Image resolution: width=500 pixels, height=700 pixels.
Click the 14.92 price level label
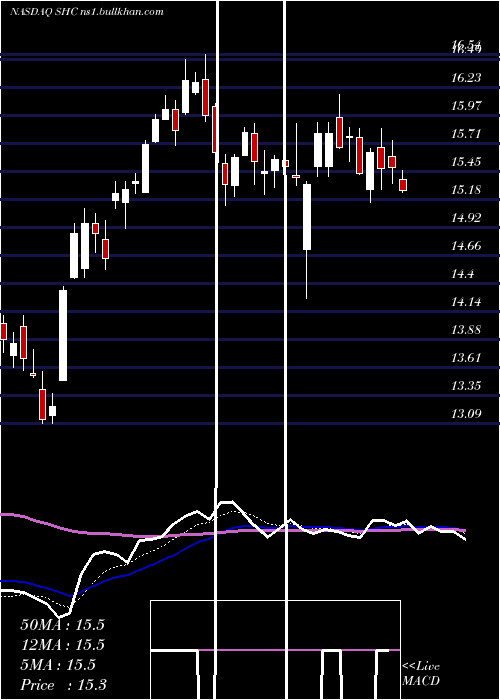coord(466,218)
